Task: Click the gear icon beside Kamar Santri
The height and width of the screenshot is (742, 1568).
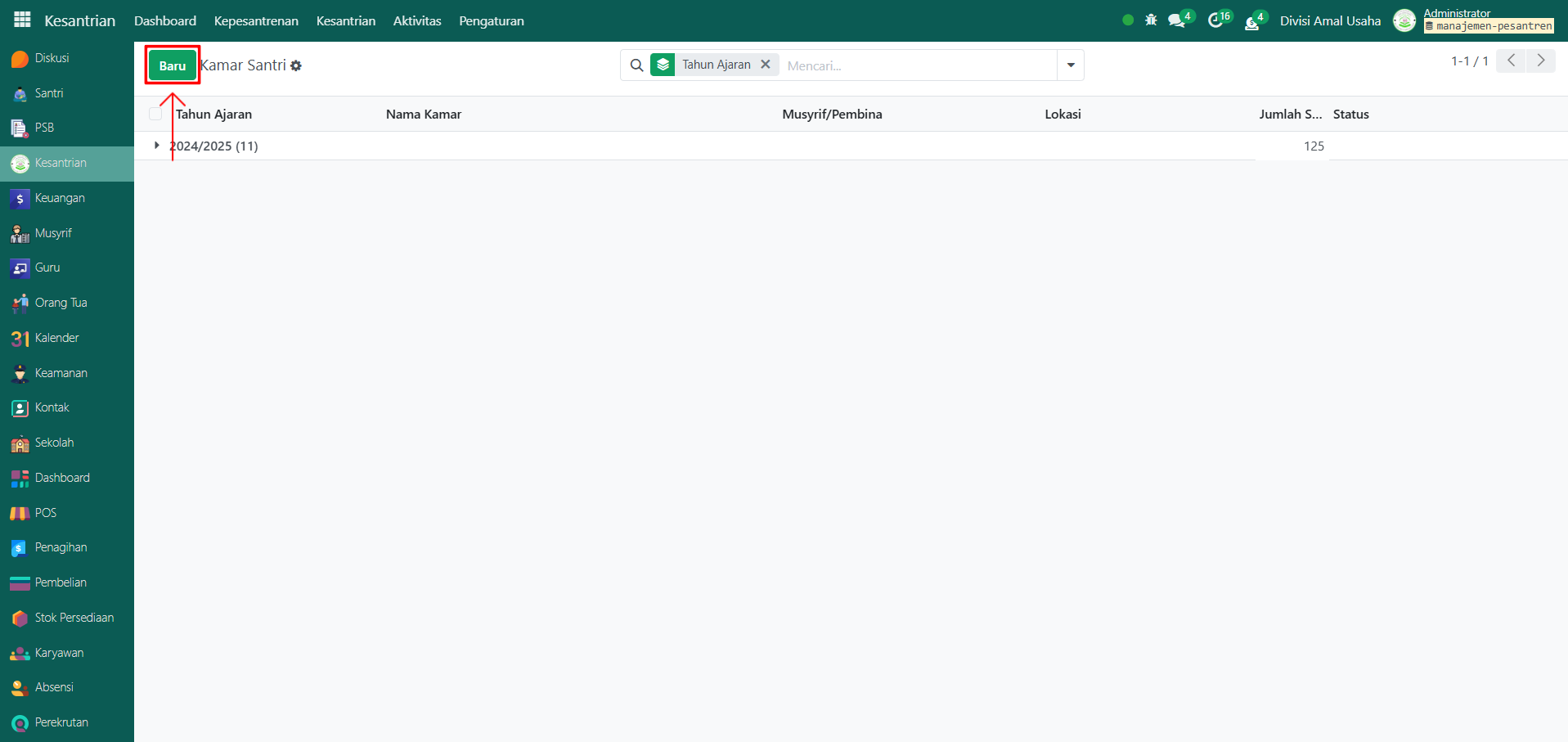Action: tap(296, 65)
